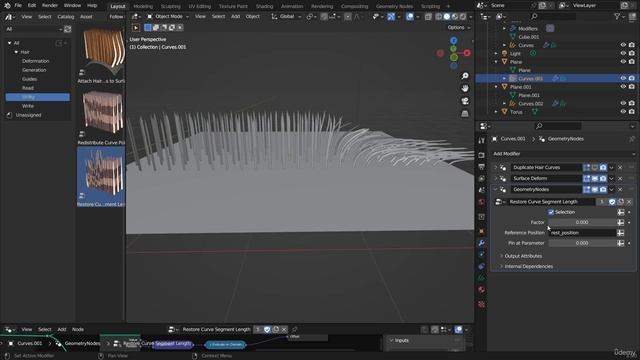Click the blue Z axis gizmo circle
This screenshot has width=640, height=360.
(x=453, y=40)
